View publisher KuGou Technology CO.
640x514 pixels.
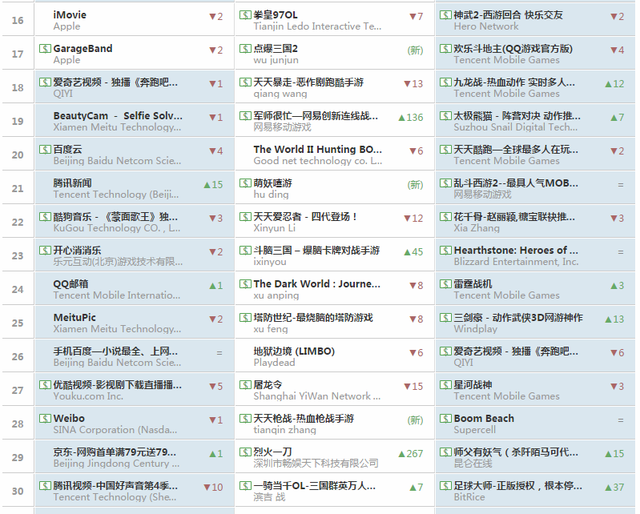(117, 228)
